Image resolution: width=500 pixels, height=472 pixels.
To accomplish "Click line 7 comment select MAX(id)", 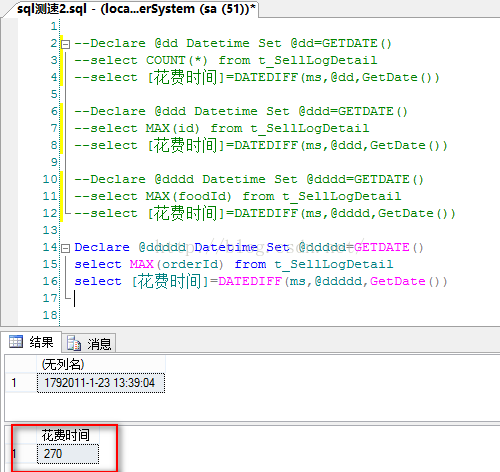I will pyautogui.click(x=222, y=128).
